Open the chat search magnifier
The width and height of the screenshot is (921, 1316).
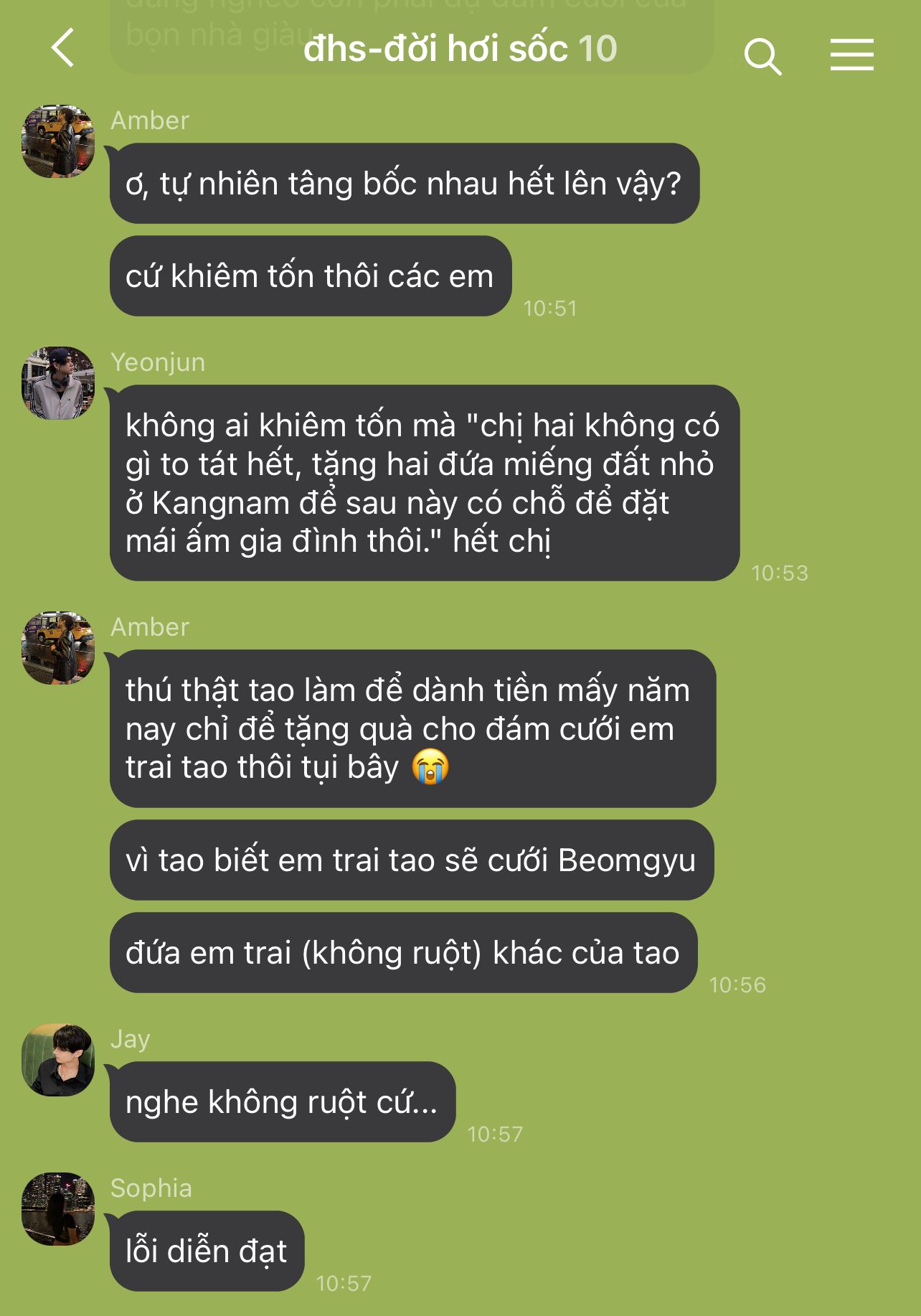[762, 56]
